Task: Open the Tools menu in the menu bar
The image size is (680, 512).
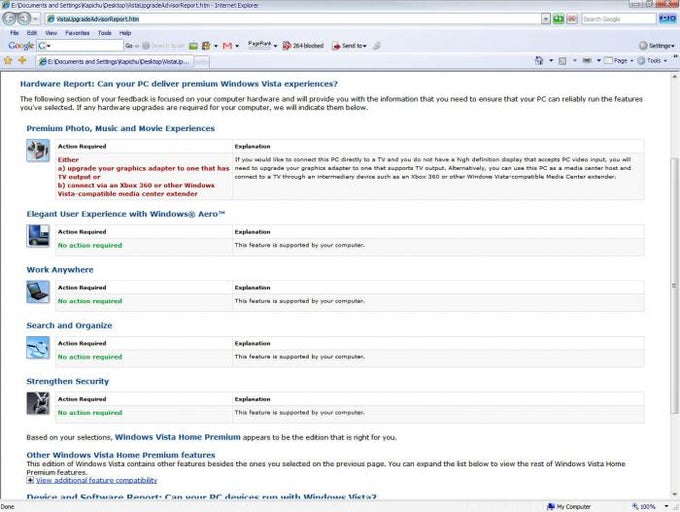Action: pos(105,33)
